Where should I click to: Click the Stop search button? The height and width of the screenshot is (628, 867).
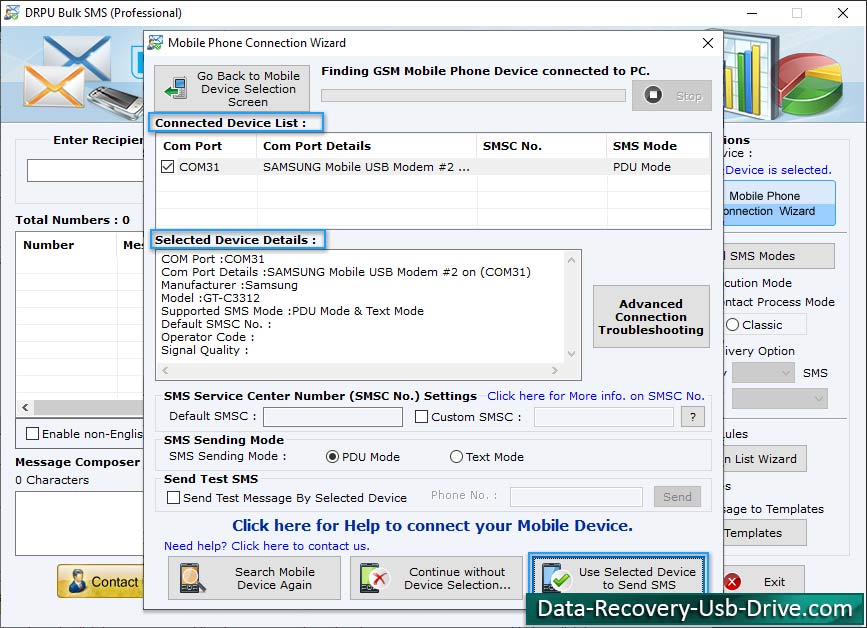pos(672,96)
